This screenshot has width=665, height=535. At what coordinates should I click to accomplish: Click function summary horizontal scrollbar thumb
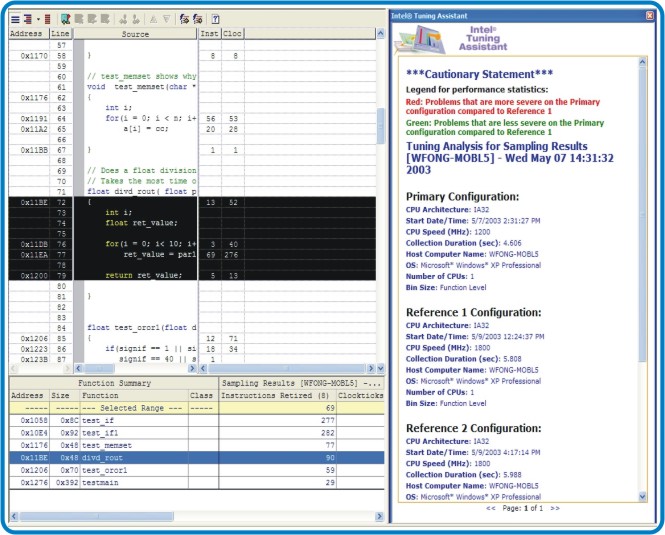(97, 516)
